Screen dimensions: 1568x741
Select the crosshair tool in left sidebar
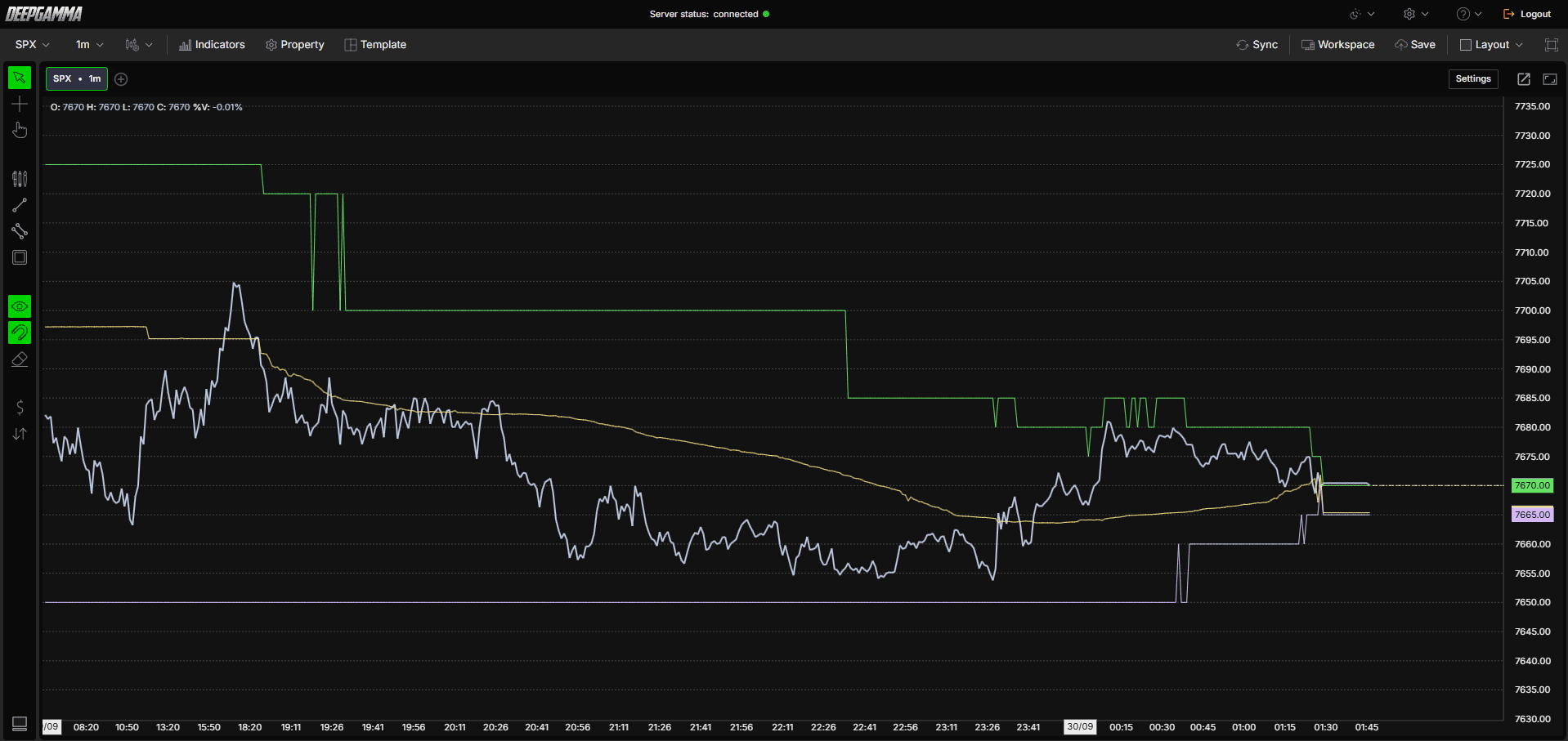click(20, 104)
